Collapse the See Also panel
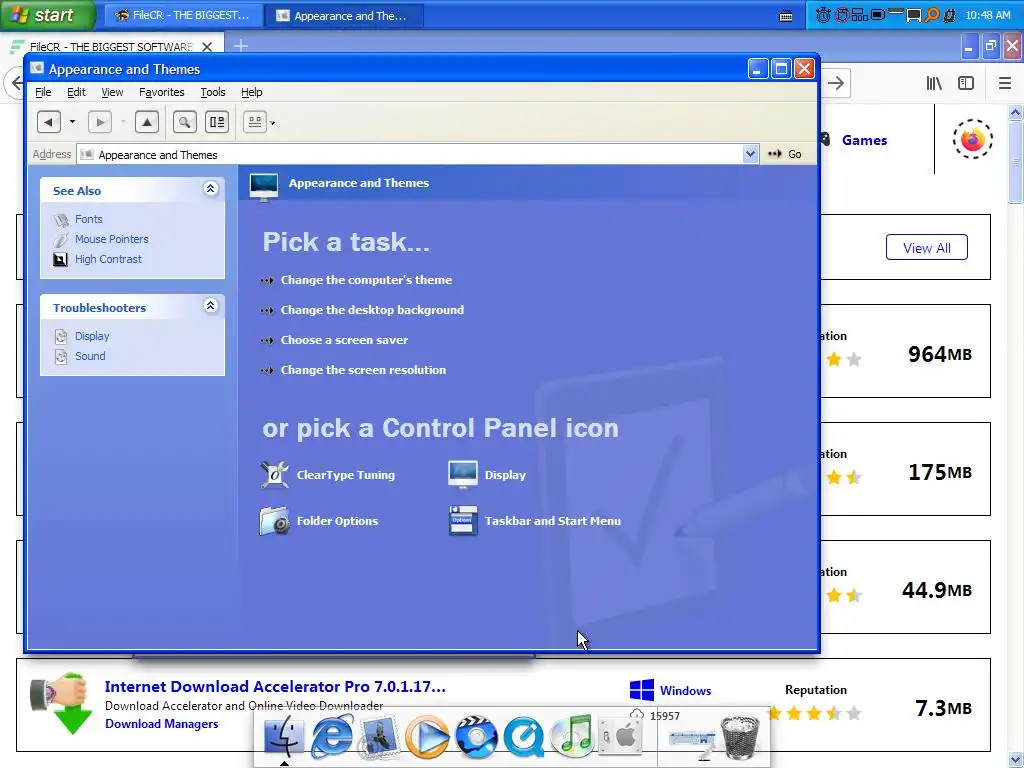The height and width of the screenshot is (768, 1024). click(x=210, y=189)
